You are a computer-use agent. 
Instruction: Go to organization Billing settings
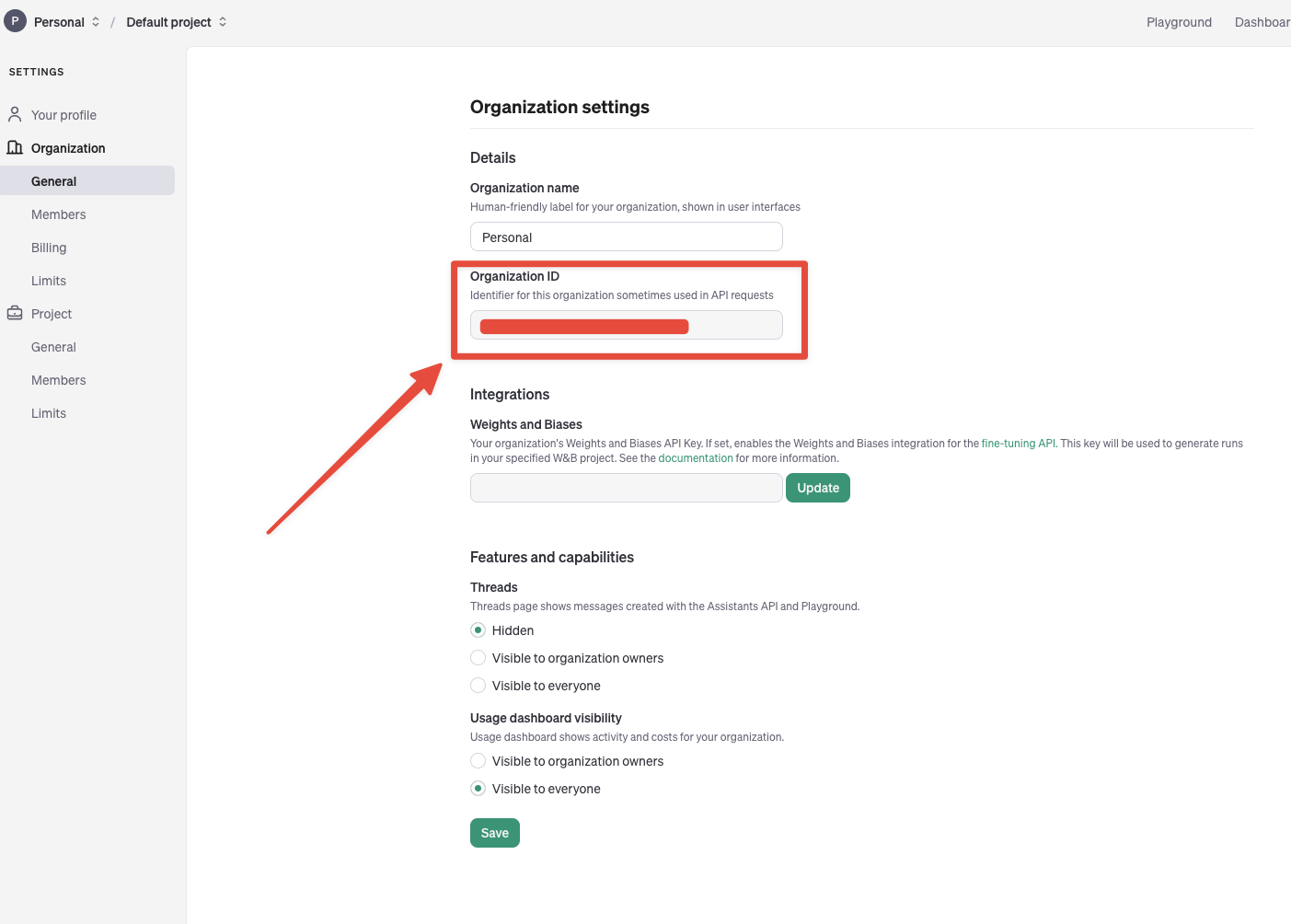[x=49, y=248]
